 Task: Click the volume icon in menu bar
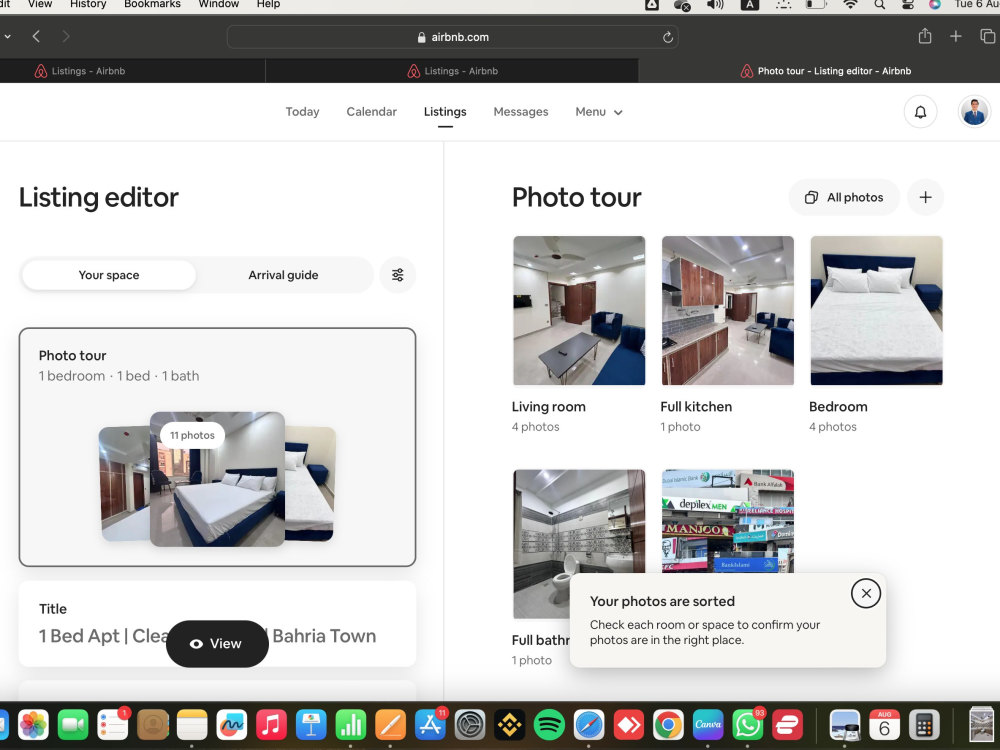point(715,4)
